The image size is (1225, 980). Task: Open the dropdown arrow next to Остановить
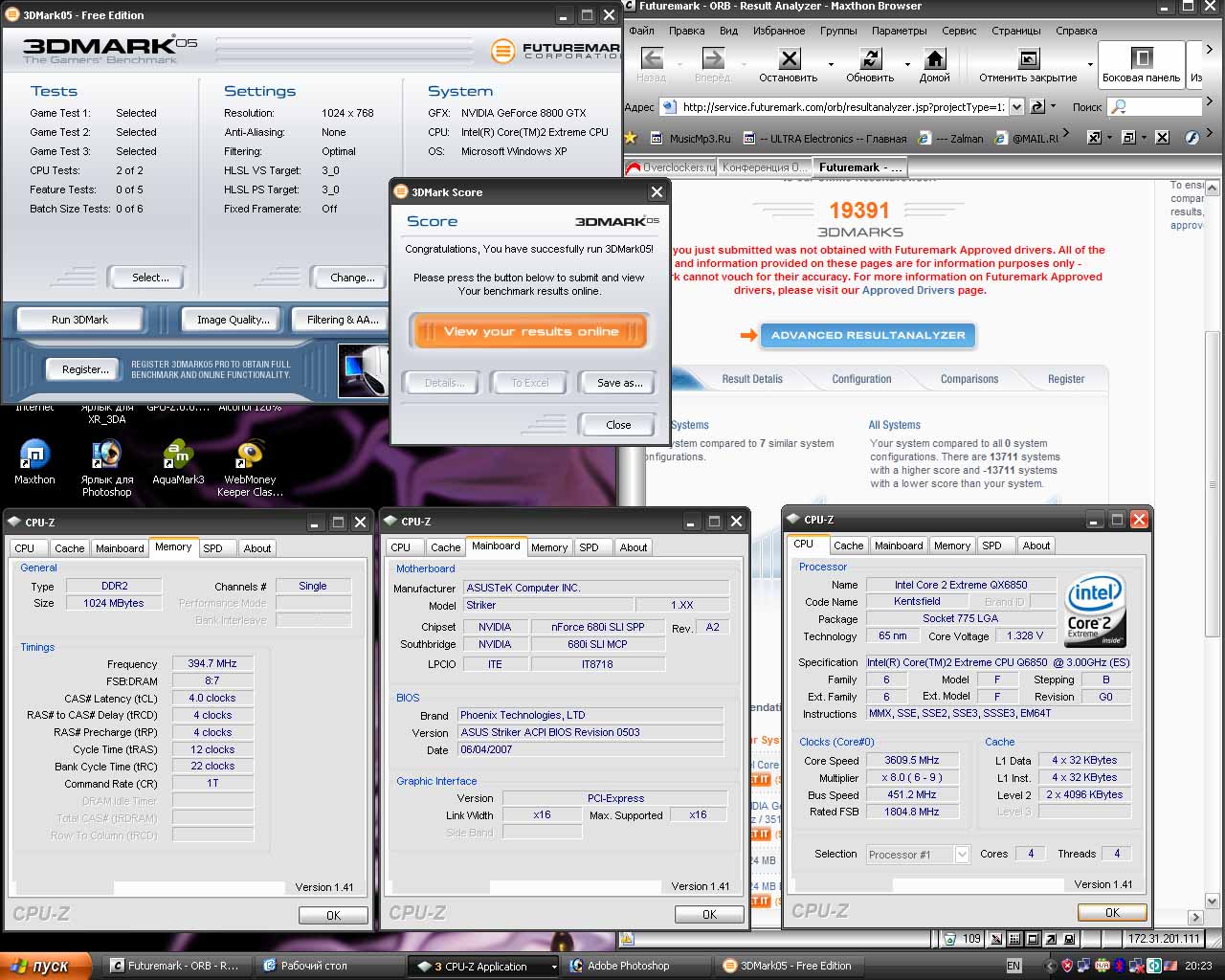[831, 65]
